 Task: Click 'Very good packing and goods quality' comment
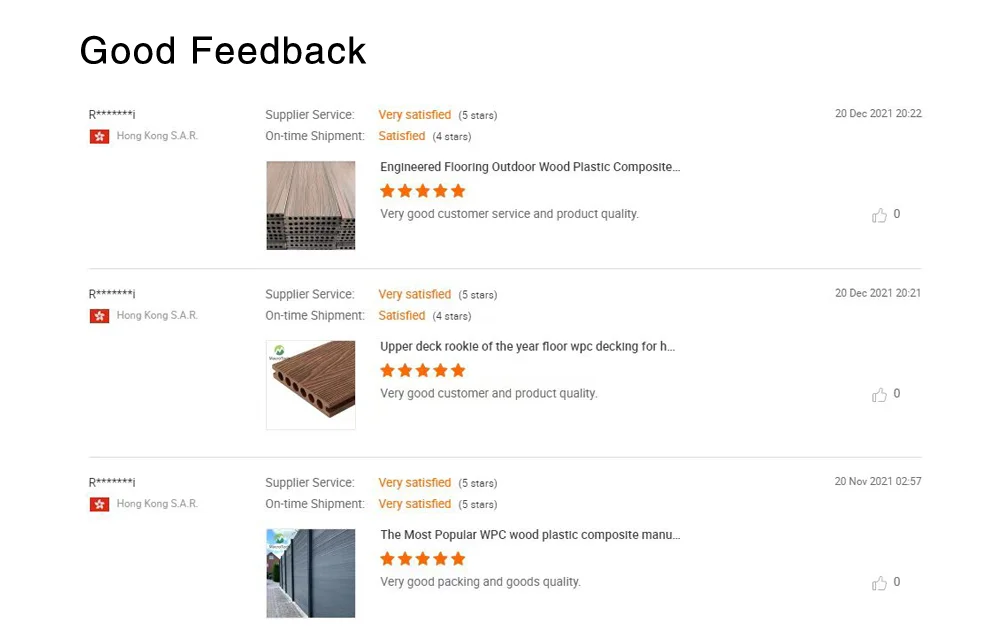pos(480,582)
